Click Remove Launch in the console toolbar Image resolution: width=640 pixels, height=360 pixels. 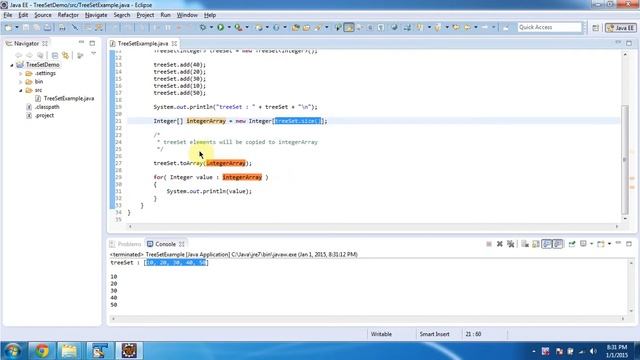pos(500,244)
